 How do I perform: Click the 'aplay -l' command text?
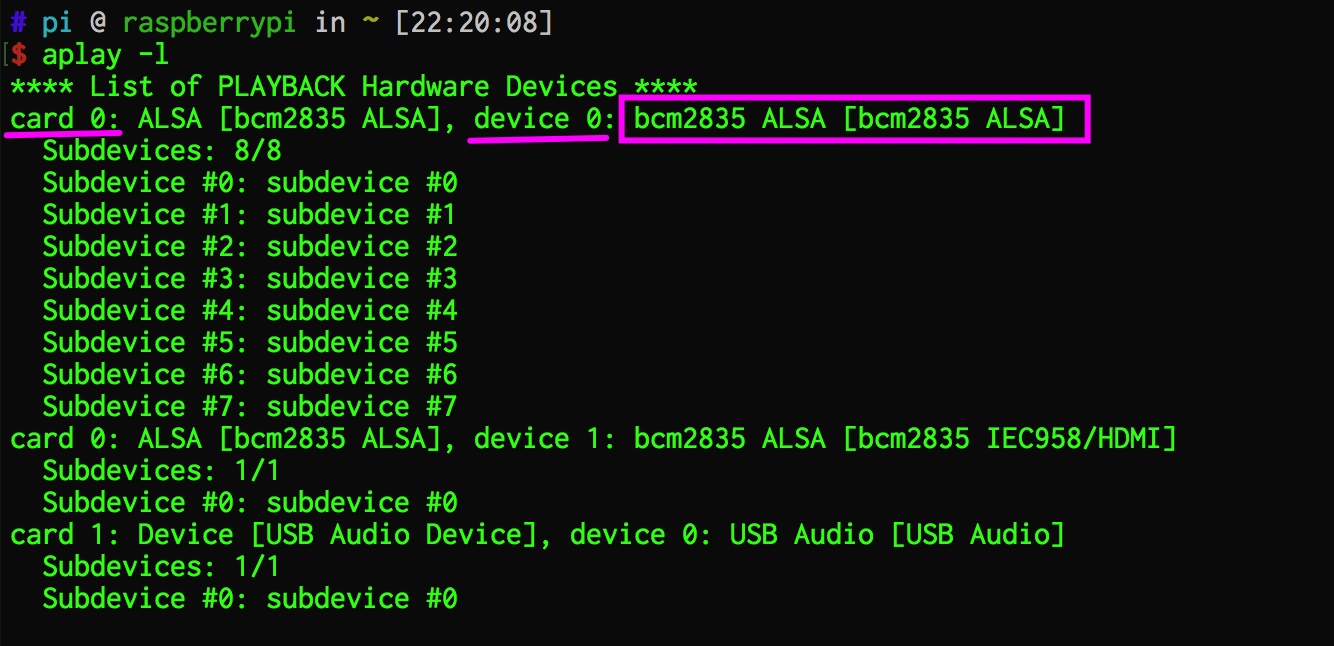point(98,55)
